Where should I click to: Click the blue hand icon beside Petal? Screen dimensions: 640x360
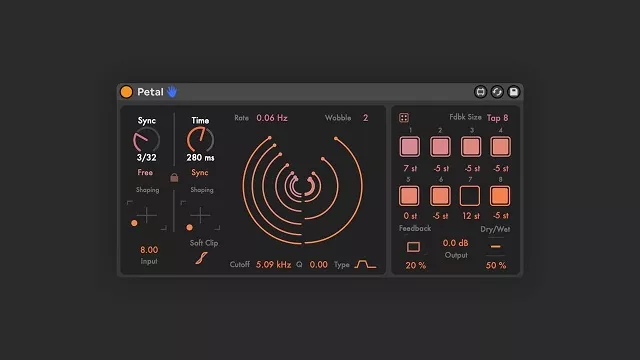172,91
